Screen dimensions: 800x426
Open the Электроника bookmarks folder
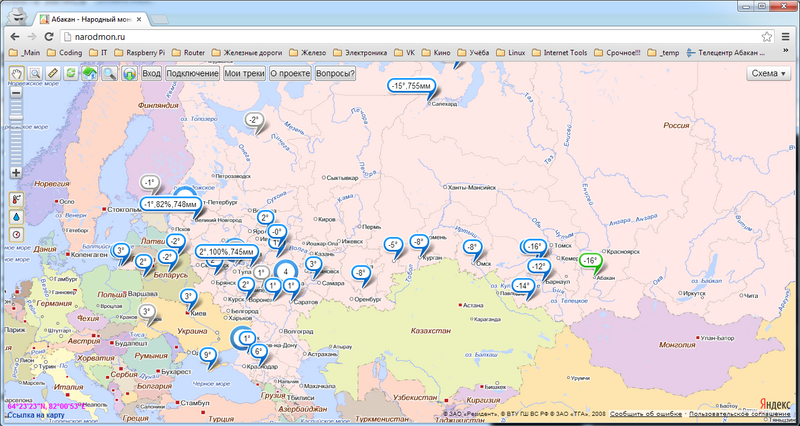coord(360,53)
